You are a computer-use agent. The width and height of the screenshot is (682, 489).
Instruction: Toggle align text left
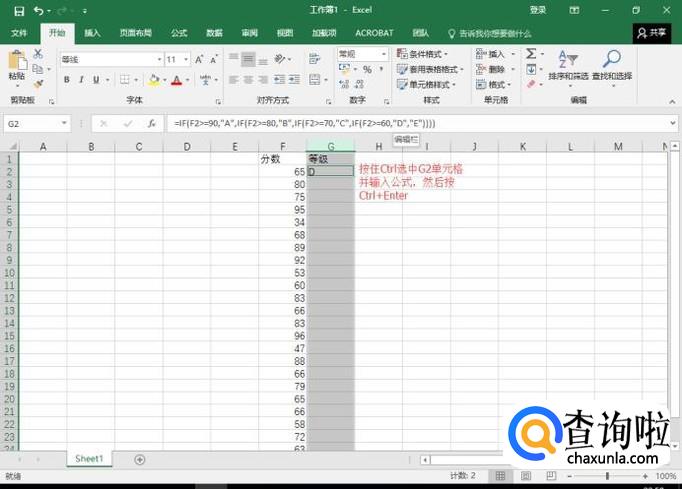coord(234,80)
